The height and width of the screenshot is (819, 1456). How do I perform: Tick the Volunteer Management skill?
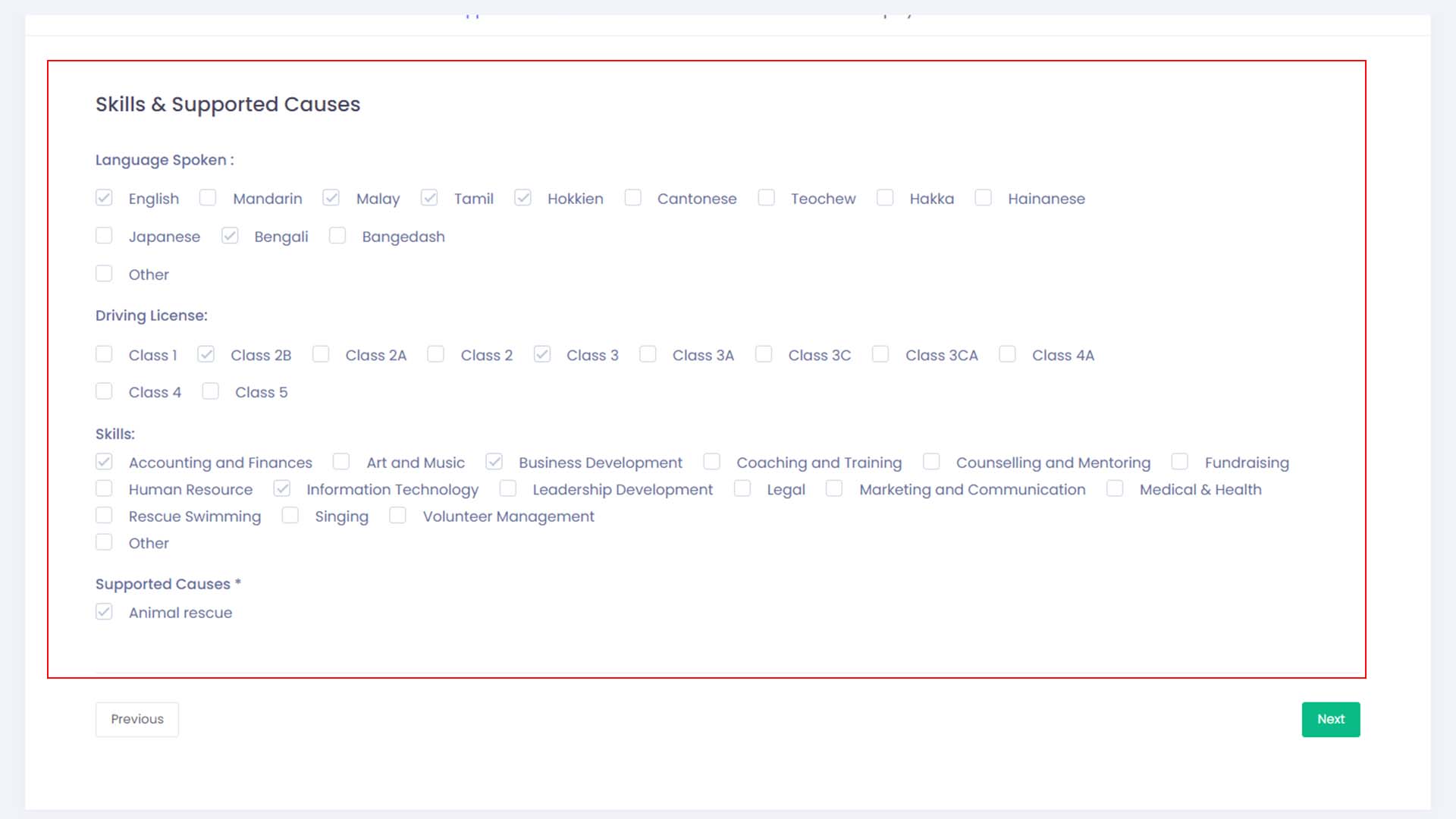[397, 516]
